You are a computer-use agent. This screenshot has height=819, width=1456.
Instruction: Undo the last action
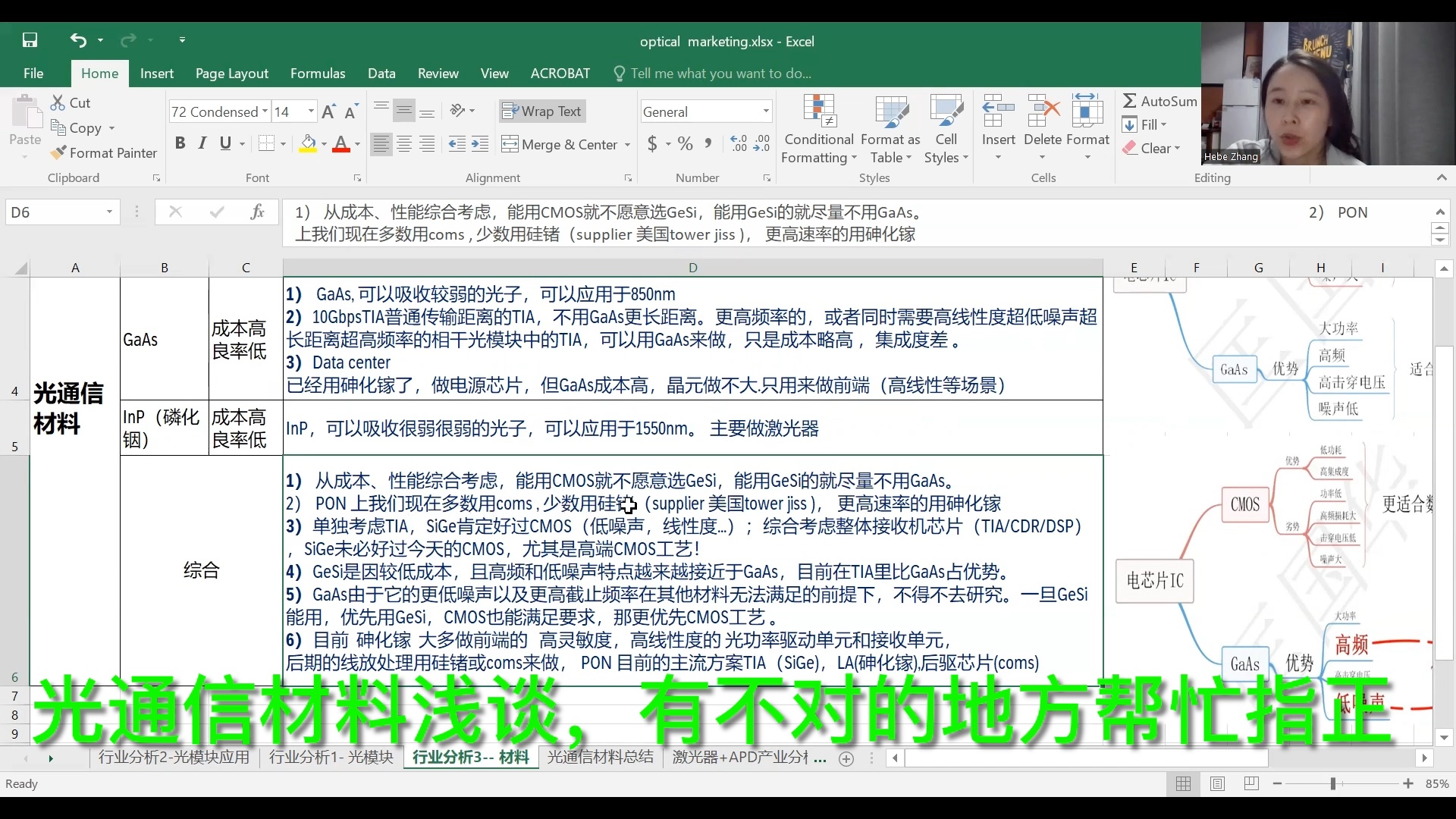pyautogui.click(x=77, y=40)
